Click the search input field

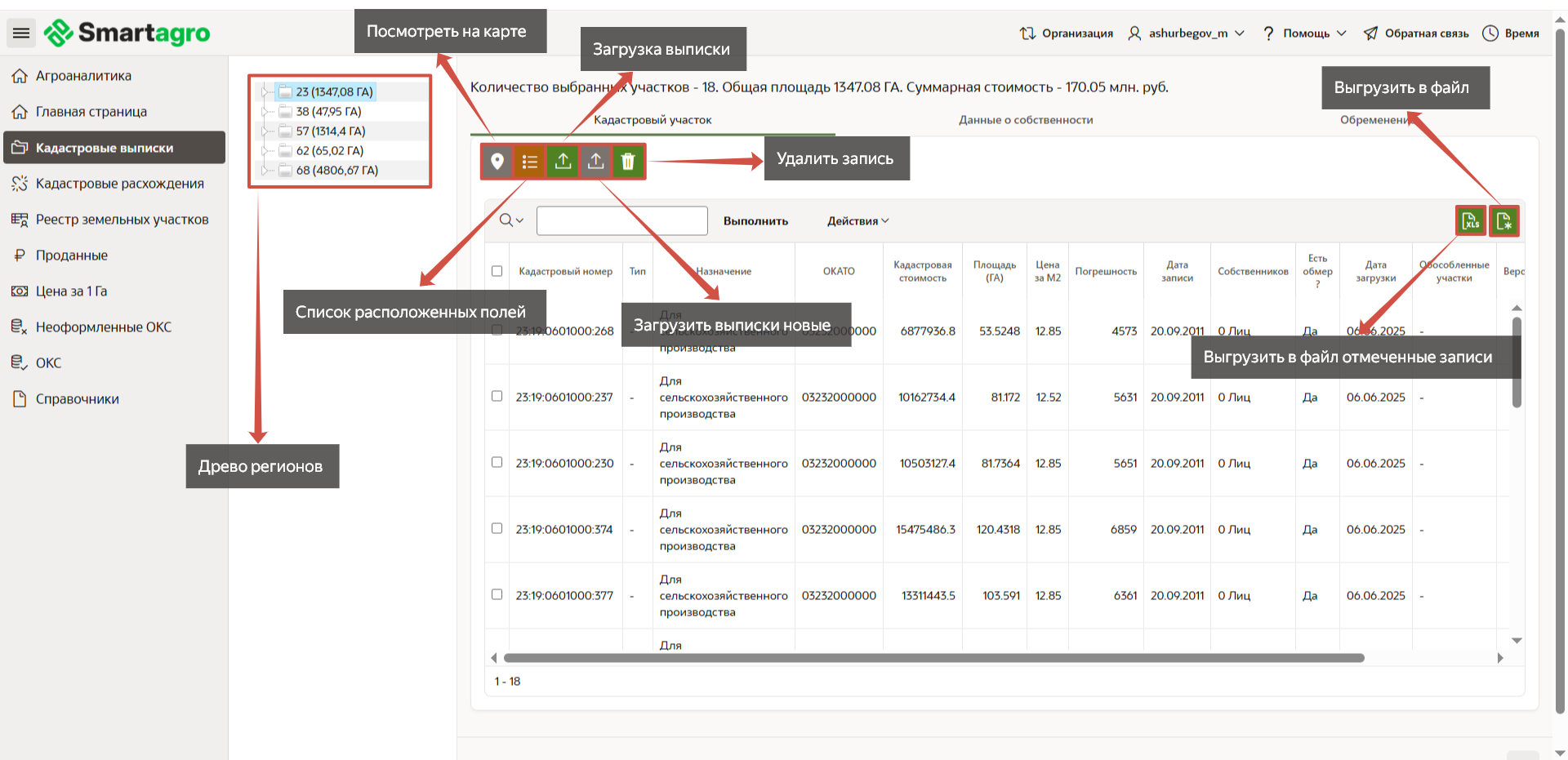(621, 221)
